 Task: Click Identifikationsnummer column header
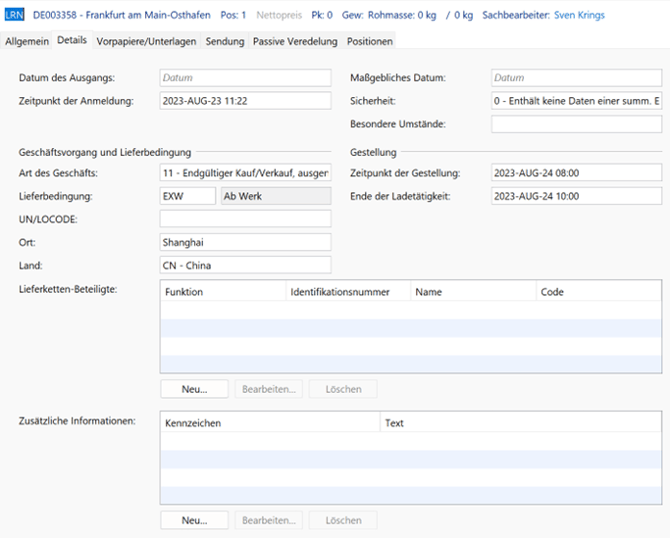[348, 292]
